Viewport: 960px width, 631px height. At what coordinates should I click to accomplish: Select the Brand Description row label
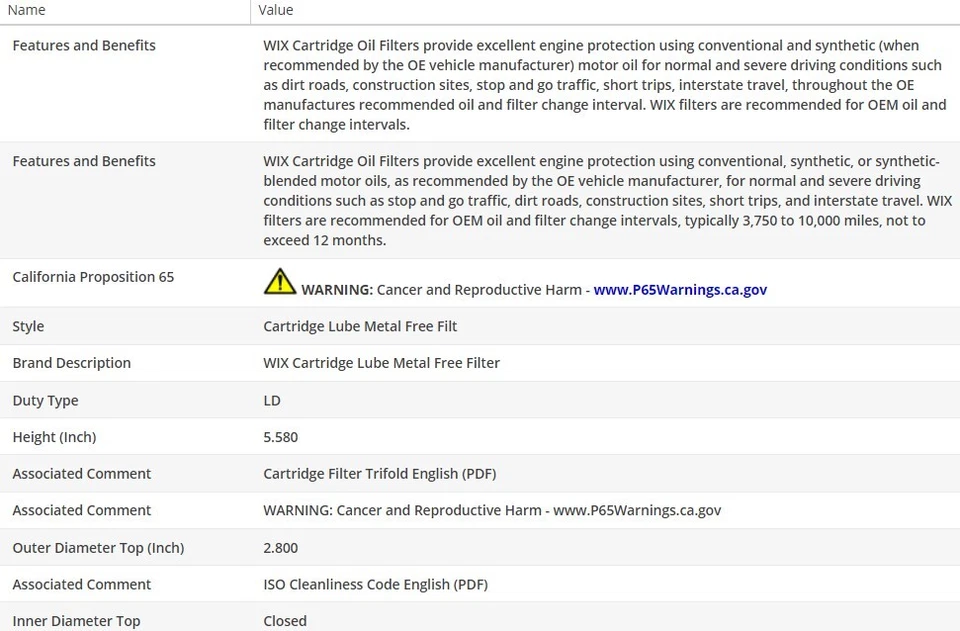72,363
